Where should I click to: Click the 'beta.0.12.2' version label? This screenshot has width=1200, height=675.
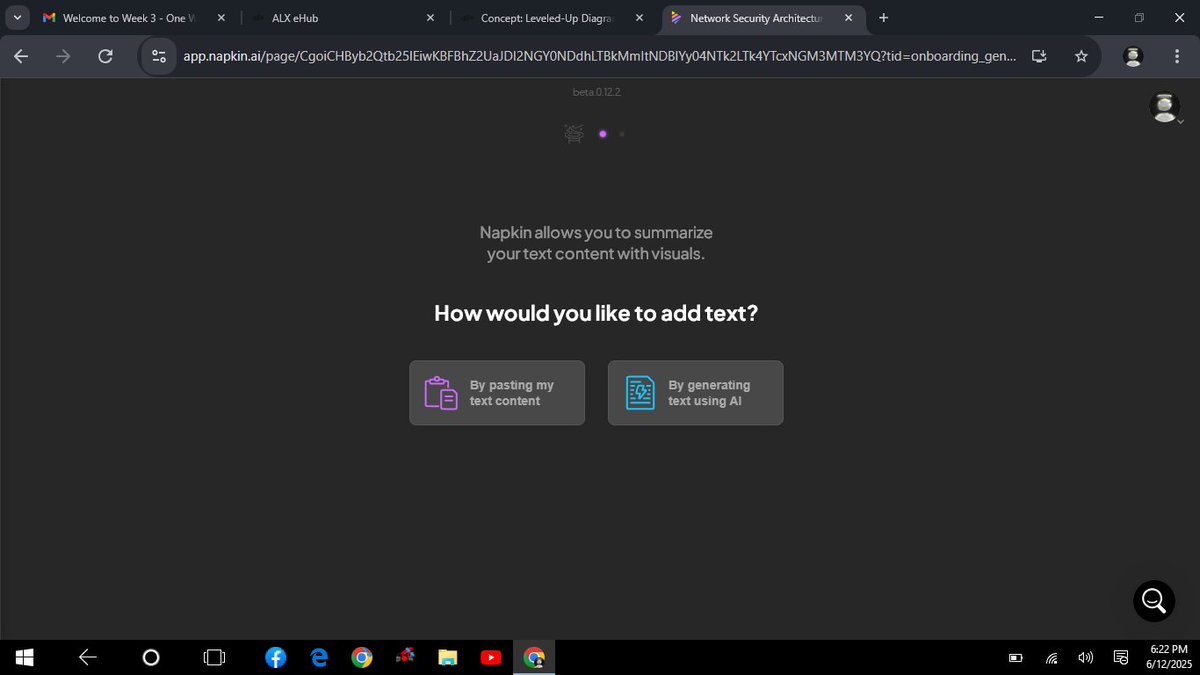(599, 92)
